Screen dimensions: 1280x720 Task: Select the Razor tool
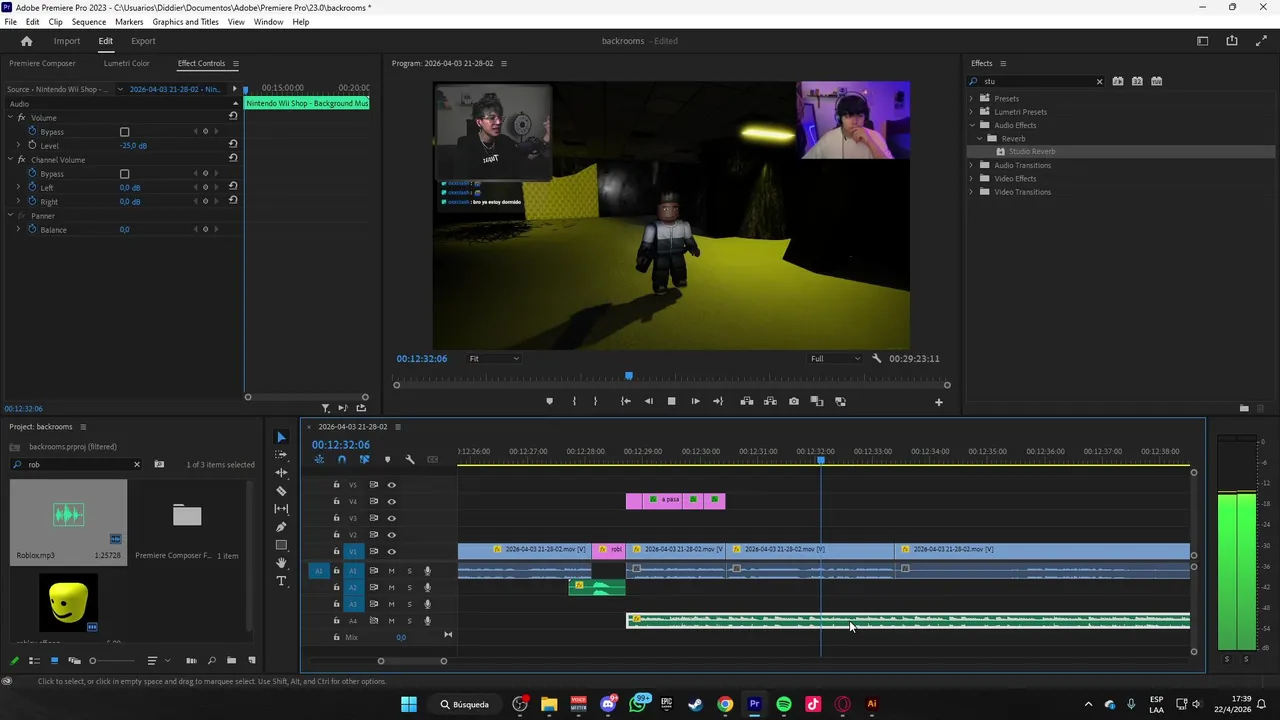(281, 491)
